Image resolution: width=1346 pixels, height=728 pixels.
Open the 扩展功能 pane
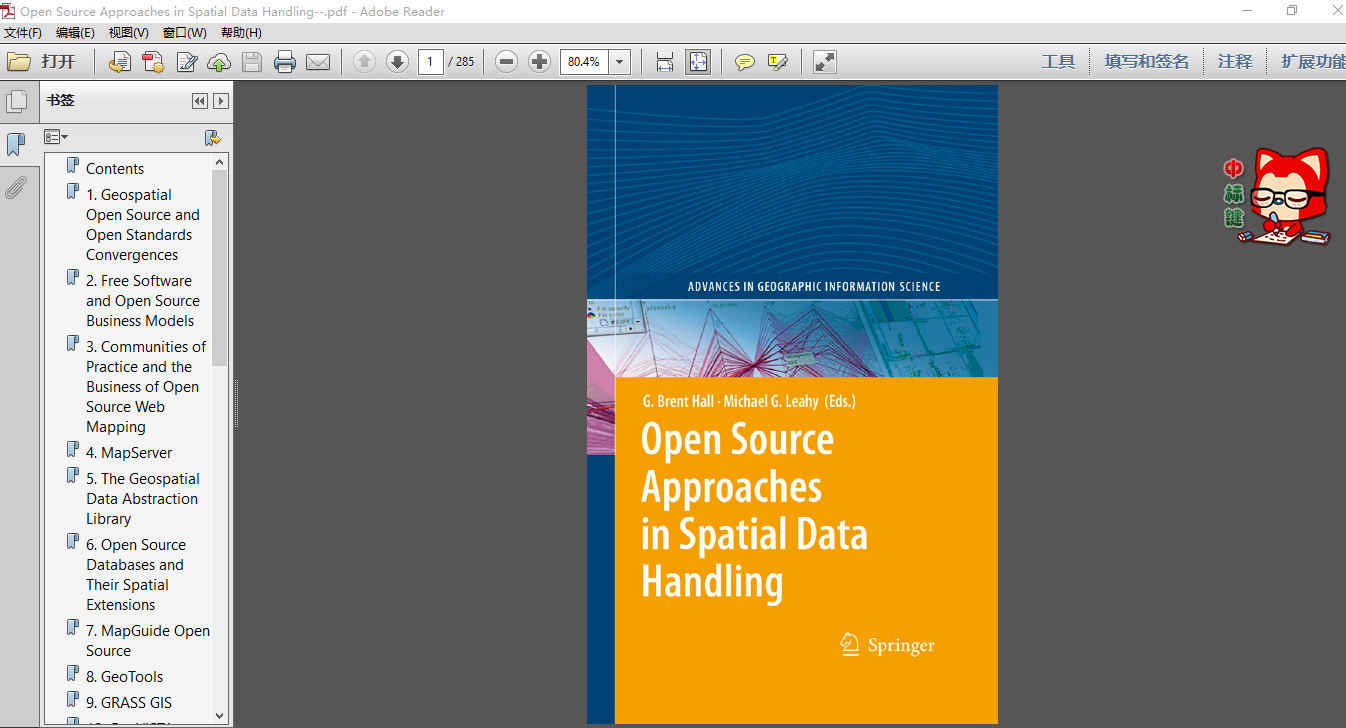1313,62
